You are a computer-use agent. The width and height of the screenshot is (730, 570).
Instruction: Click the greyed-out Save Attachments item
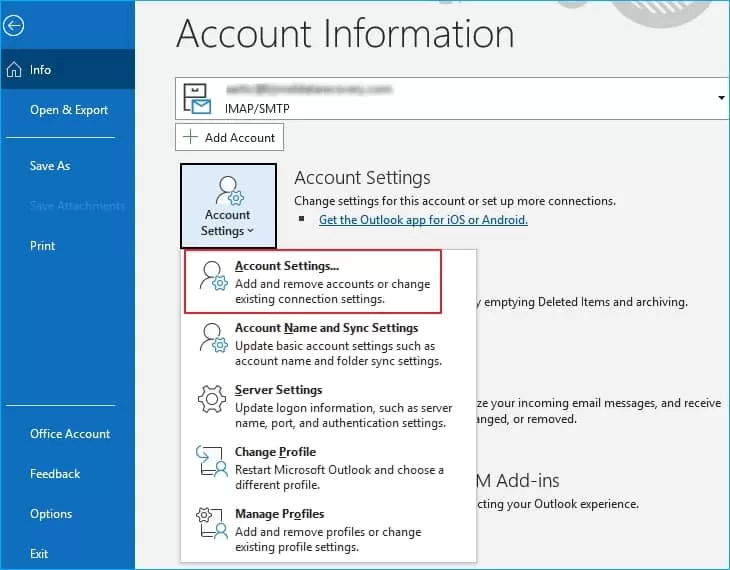[x=77, y=206]
